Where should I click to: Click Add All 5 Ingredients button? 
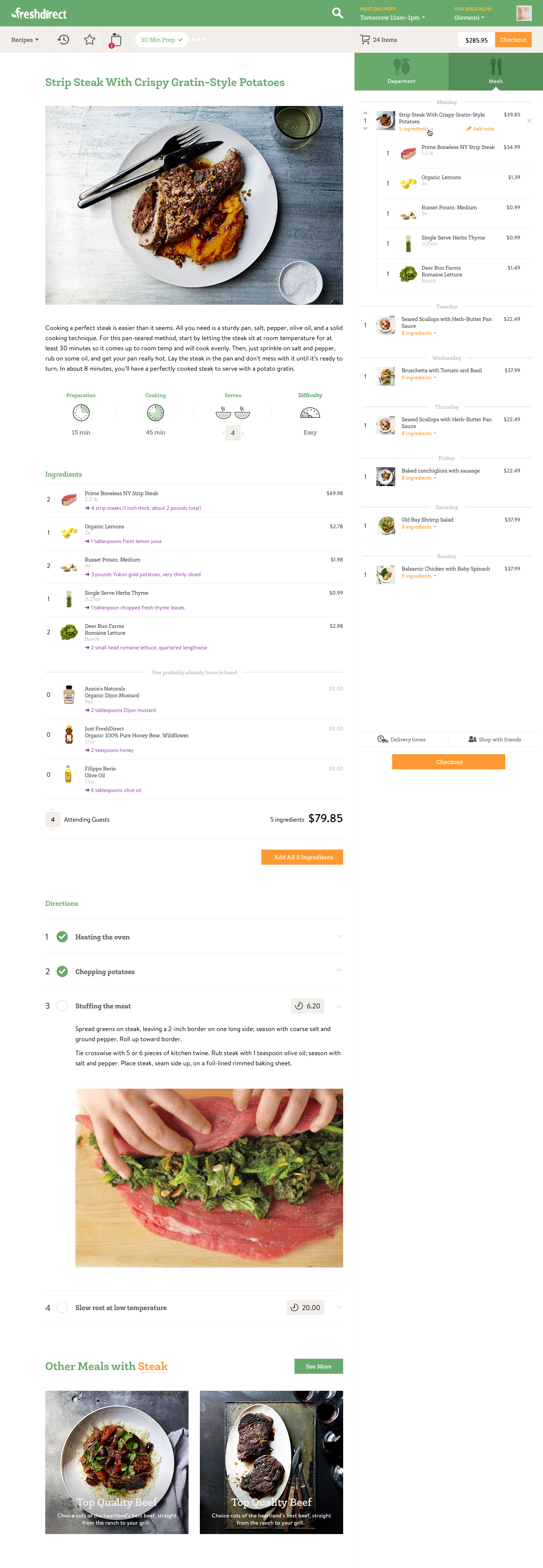point(302,857)
